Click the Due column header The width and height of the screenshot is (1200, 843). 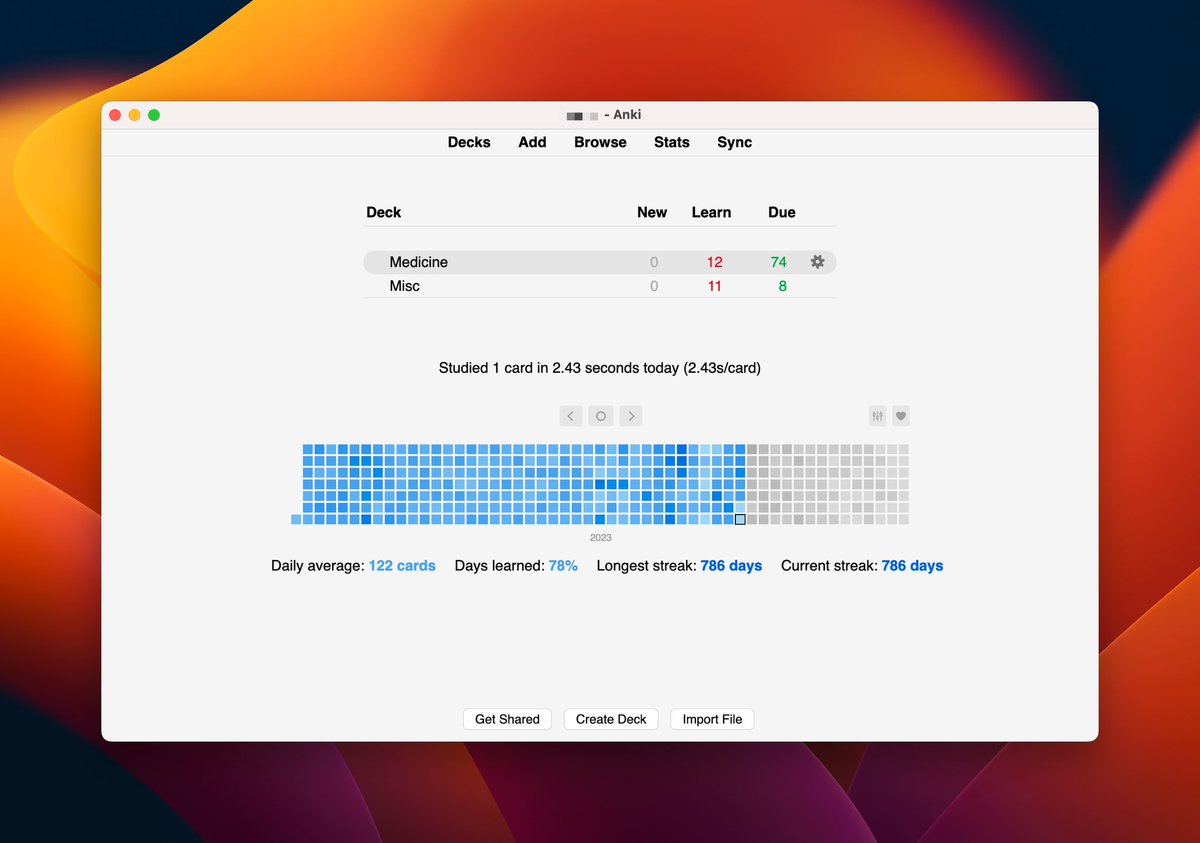coord(782,212)
